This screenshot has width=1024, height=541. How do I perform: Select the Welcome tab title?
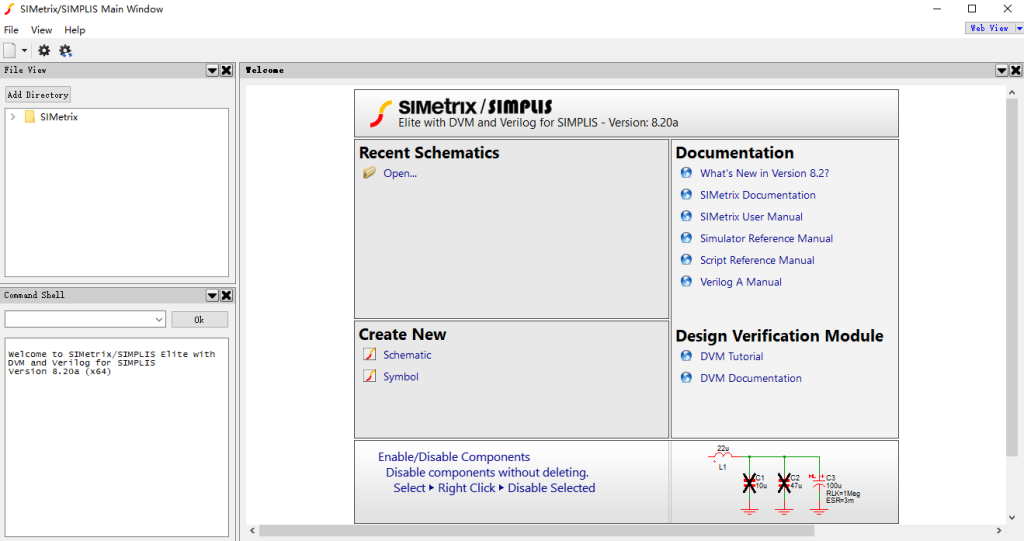click(264, 70)
